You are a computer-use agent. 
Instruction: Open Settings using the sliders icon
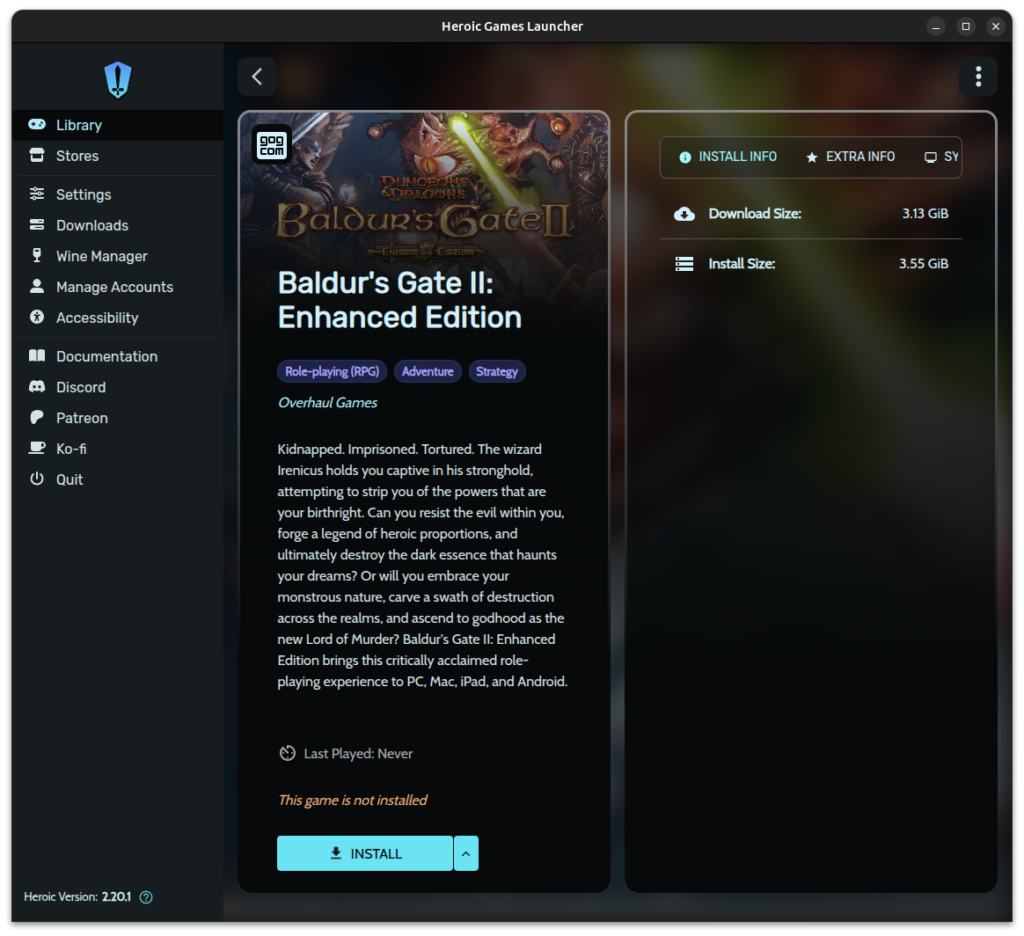tap(37, 194)
